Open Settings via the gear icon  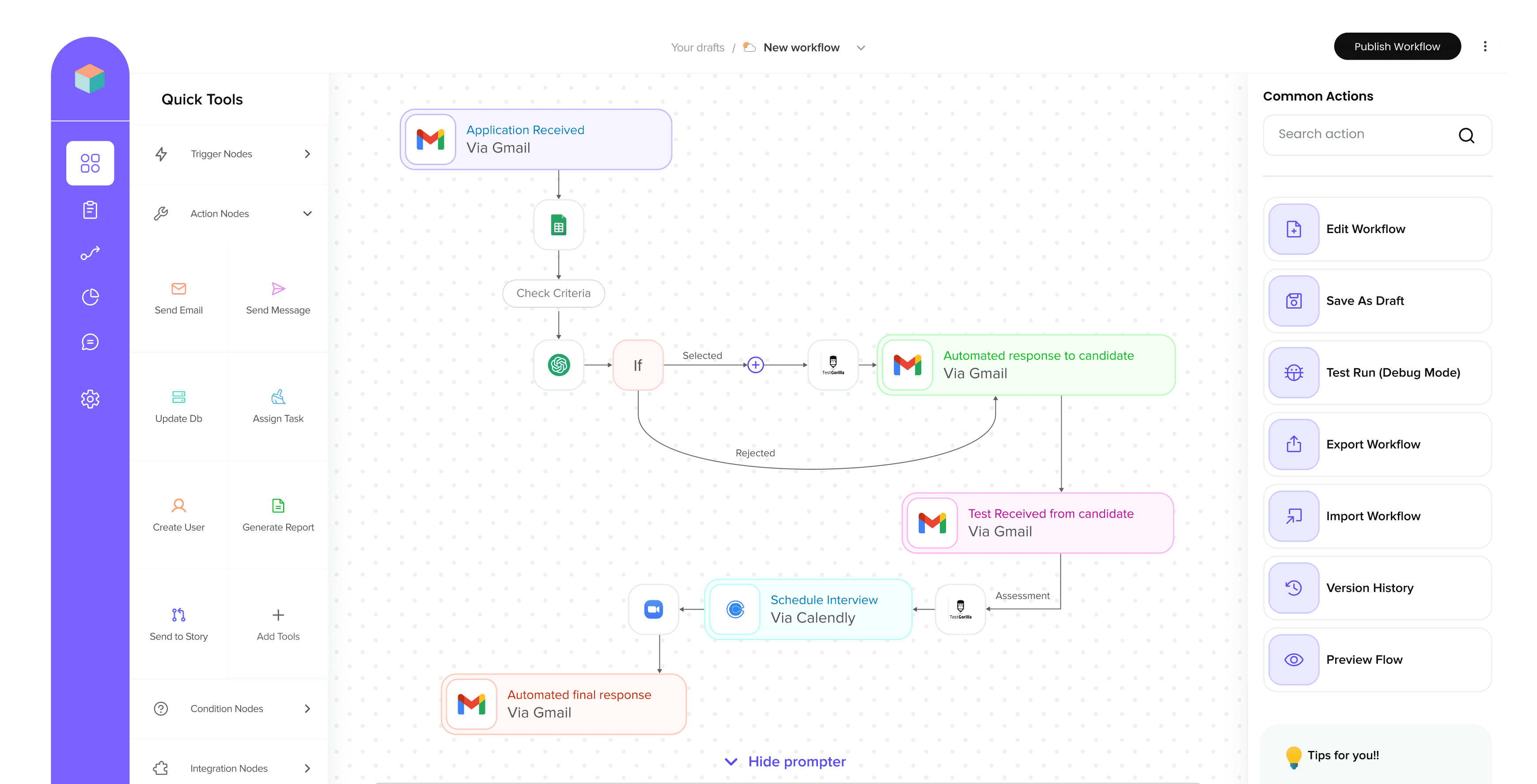(90, 399)
